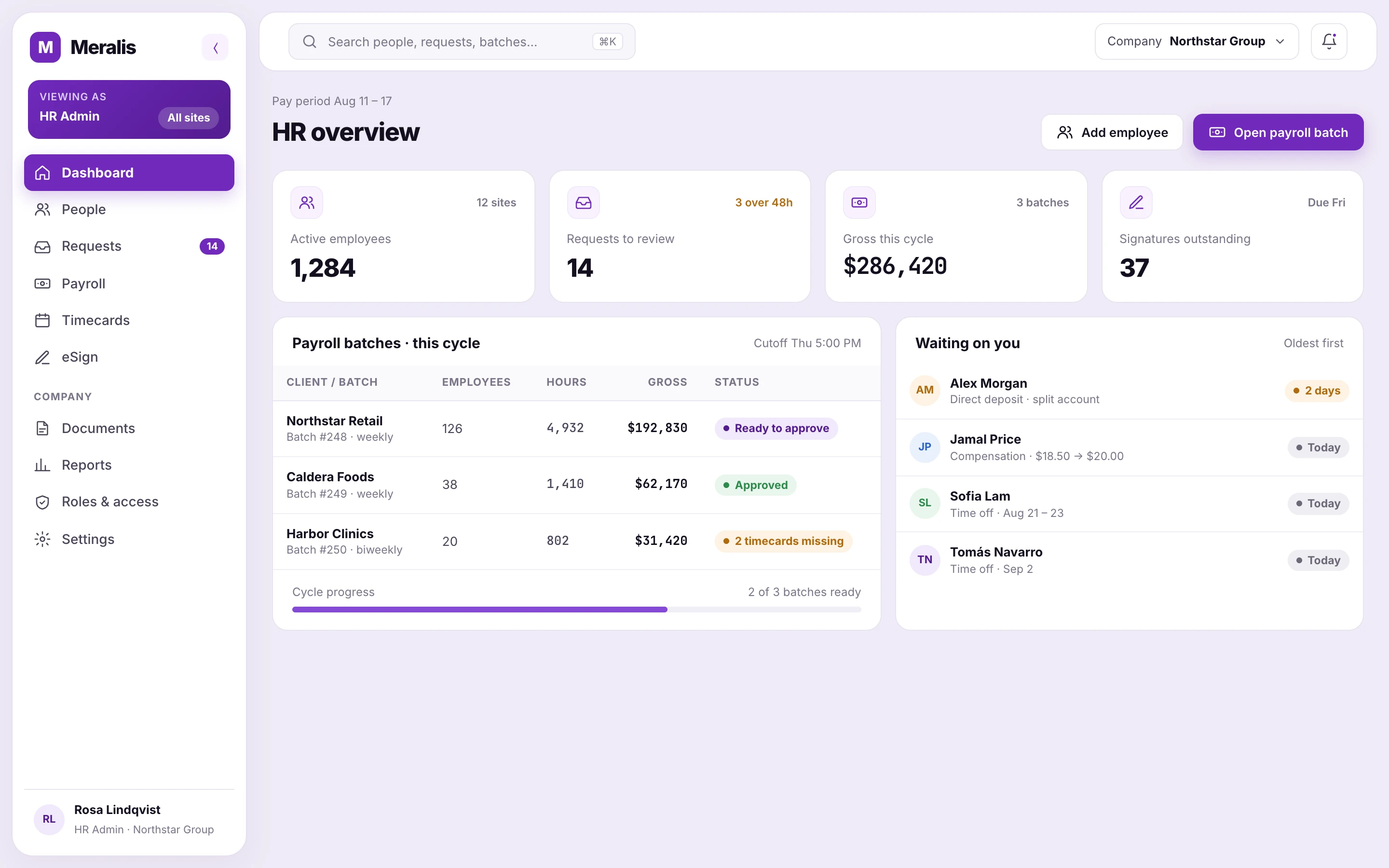Open the Requests section
Screen dimensions: 1389x868
129,246
